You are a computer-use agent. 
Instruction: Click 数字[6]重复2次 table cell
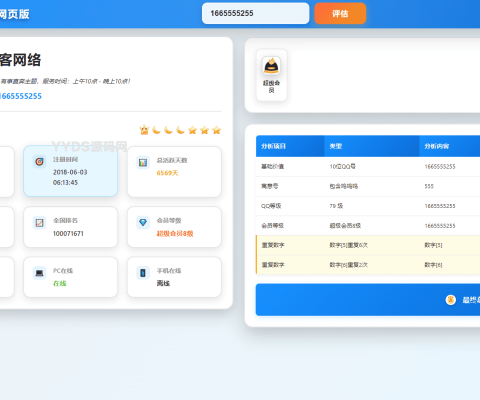pos(348,265)
